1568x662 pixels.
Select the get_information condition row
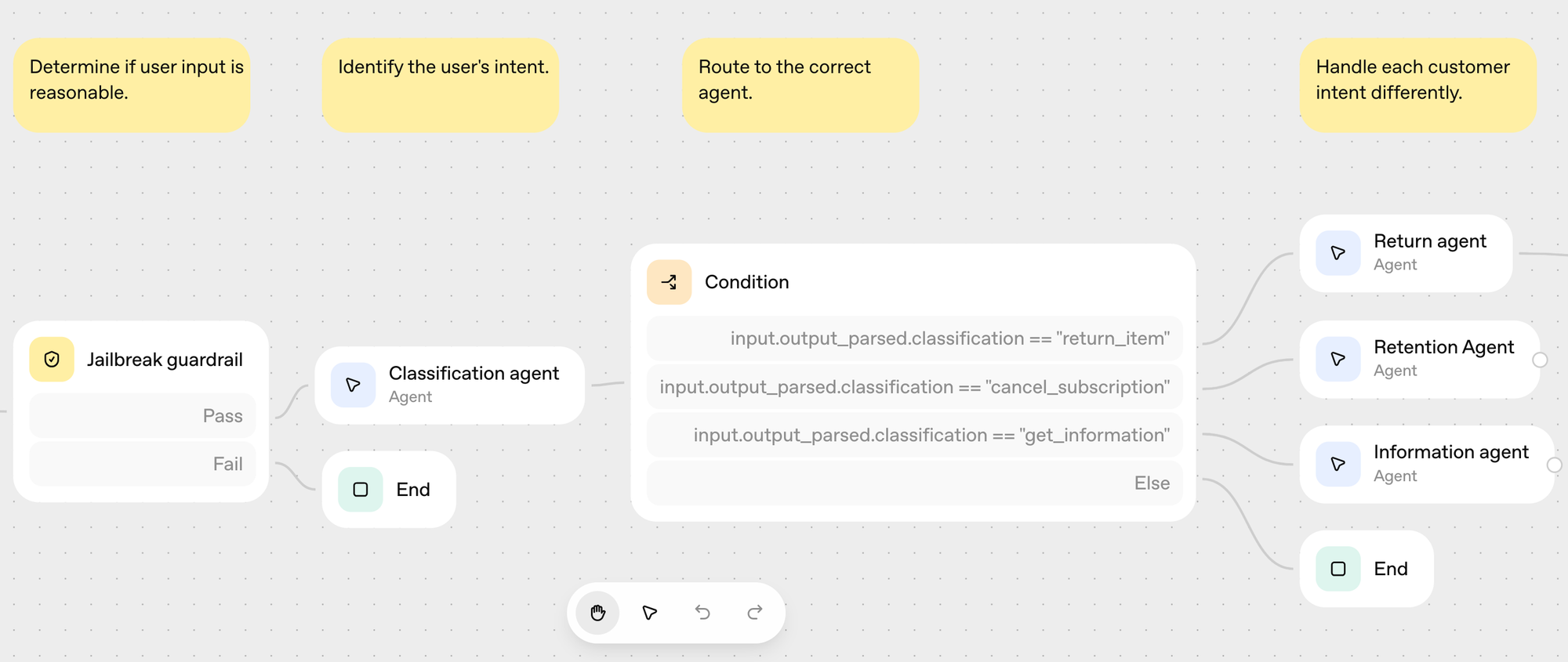914,435
